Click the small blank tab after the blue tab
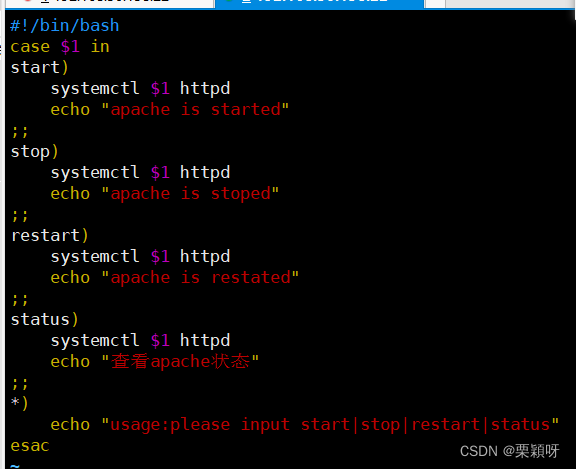This screenshot has height=469, width=576. click(435, 3)
